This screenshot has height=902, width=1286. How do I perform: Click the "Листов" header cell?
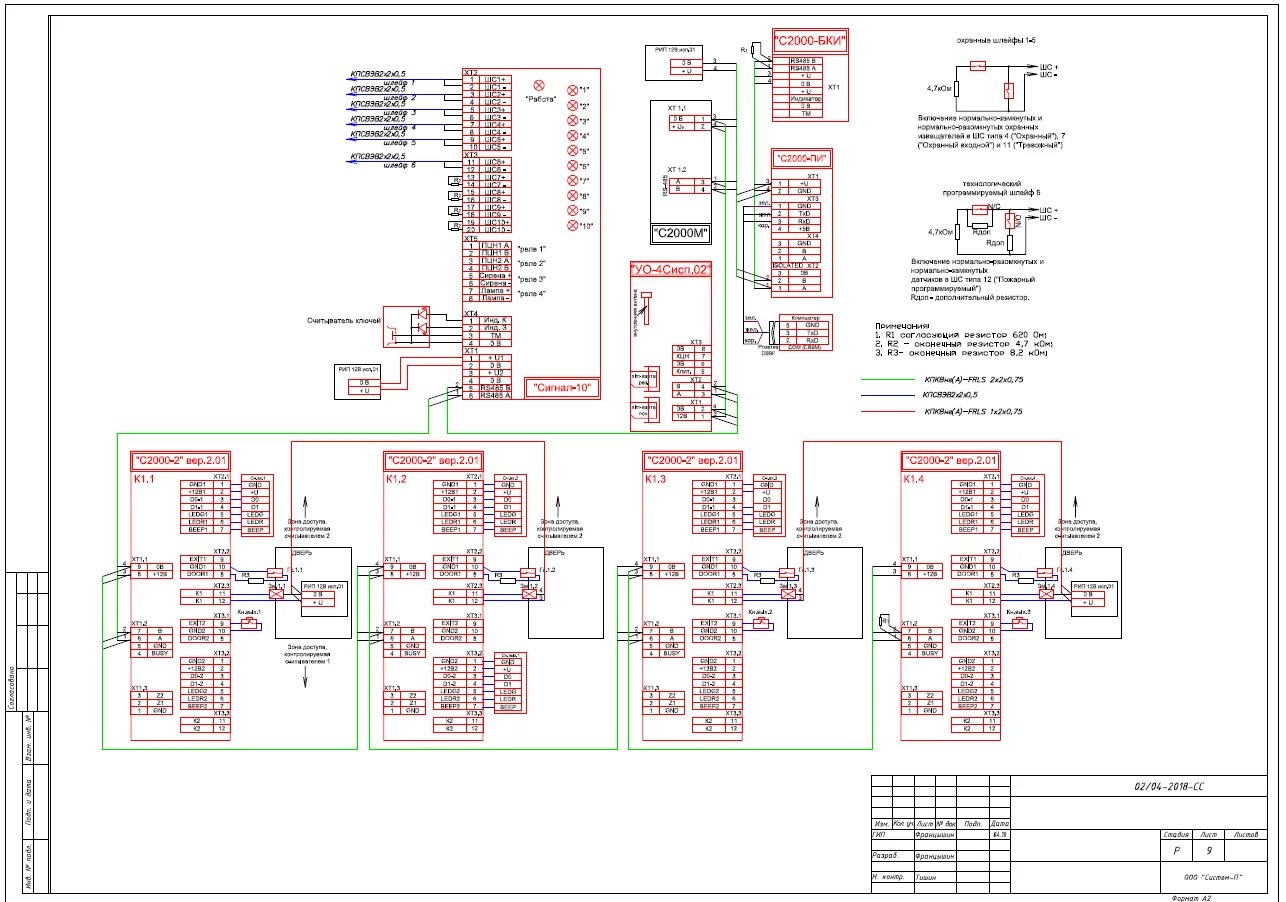(x=1247, y=833)
